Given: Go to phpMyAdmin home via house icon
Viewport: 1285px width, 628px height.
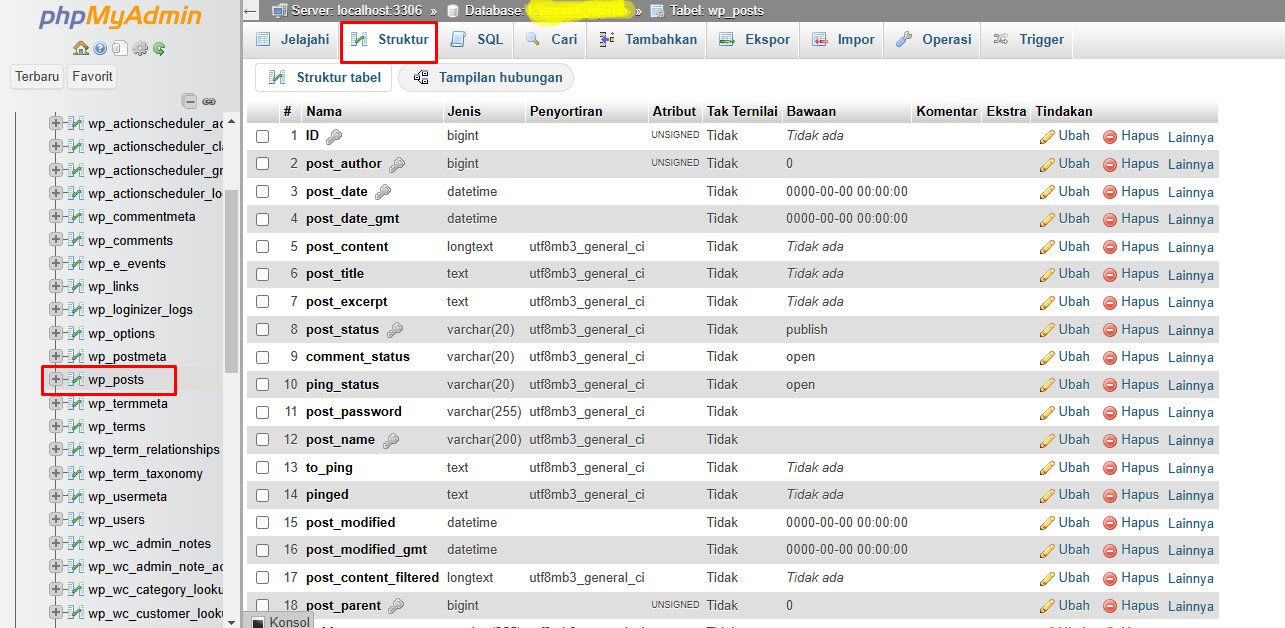Looking at the screenshot, I should point(81,48).
